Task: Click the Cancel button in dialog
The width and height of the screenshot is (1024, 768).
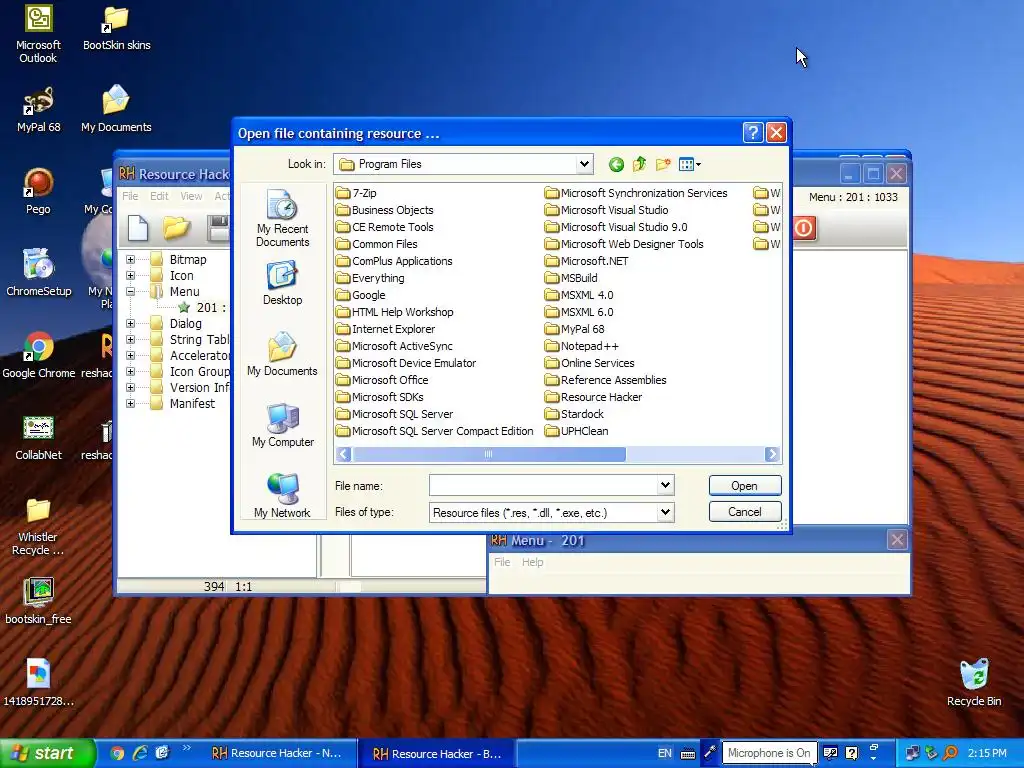Action: tap(744, 511)
